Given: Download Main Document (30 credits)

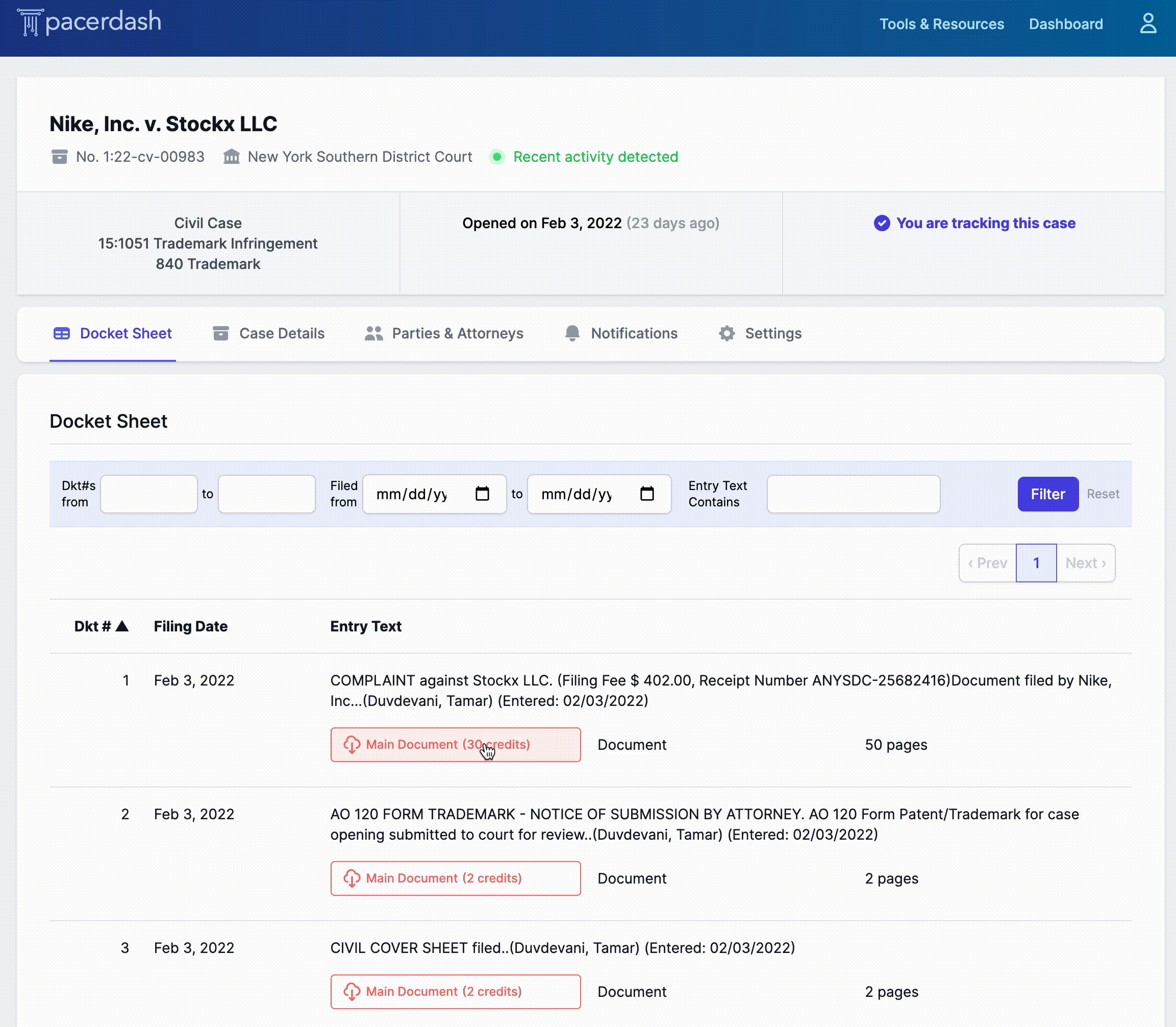Looking at the screenshot, I should pos(456,744).
